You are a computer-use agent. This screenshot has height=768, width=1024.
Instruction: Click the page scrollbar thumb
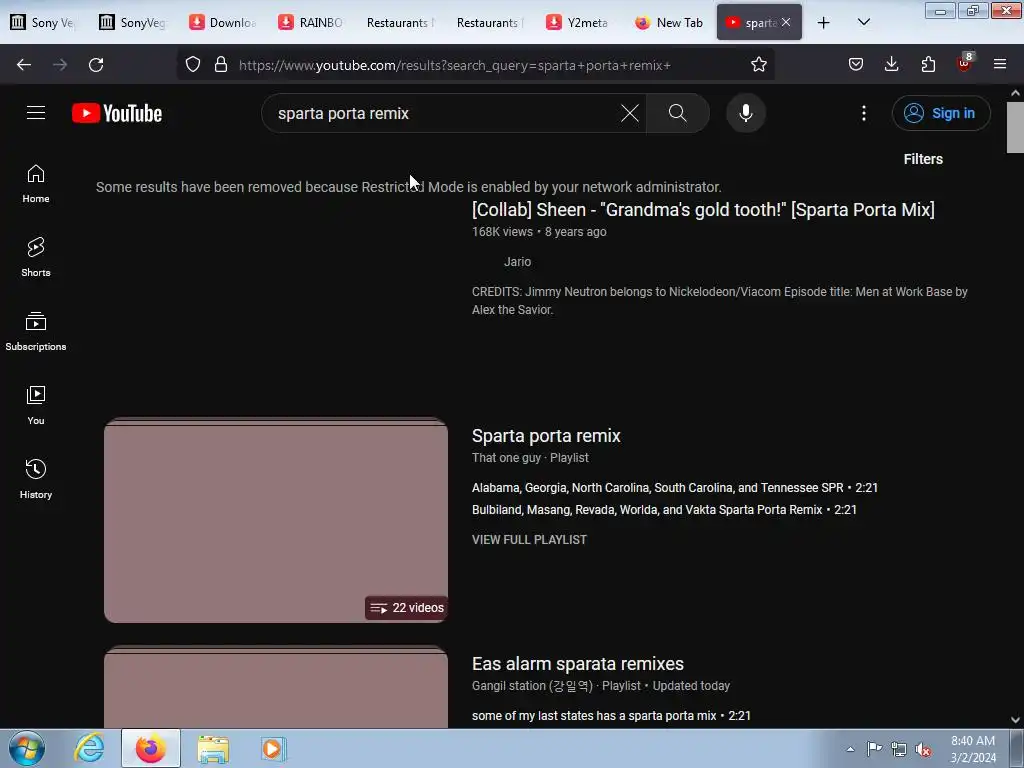(x=1015, y=127)
